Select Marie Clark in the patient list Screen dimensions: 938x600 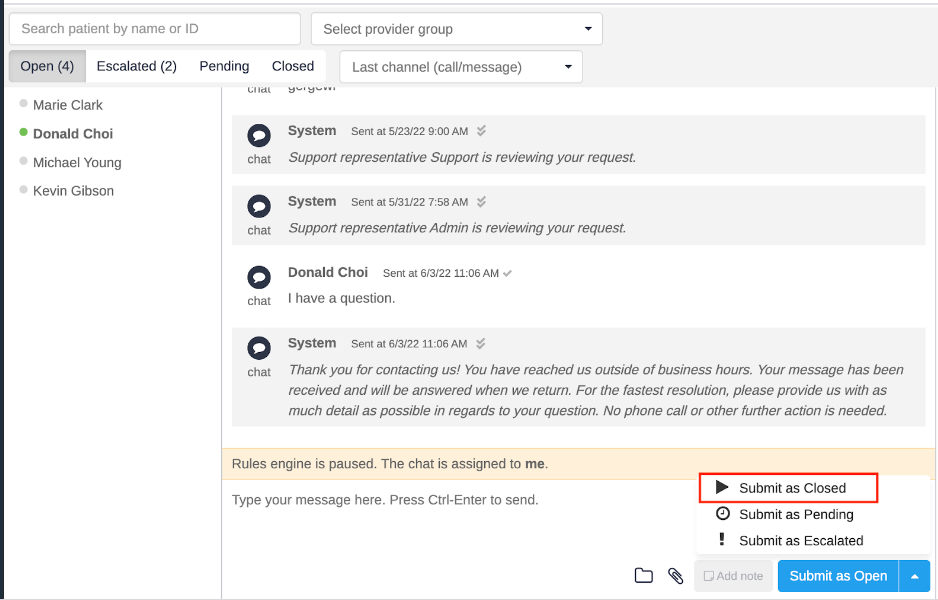point(68,105)
